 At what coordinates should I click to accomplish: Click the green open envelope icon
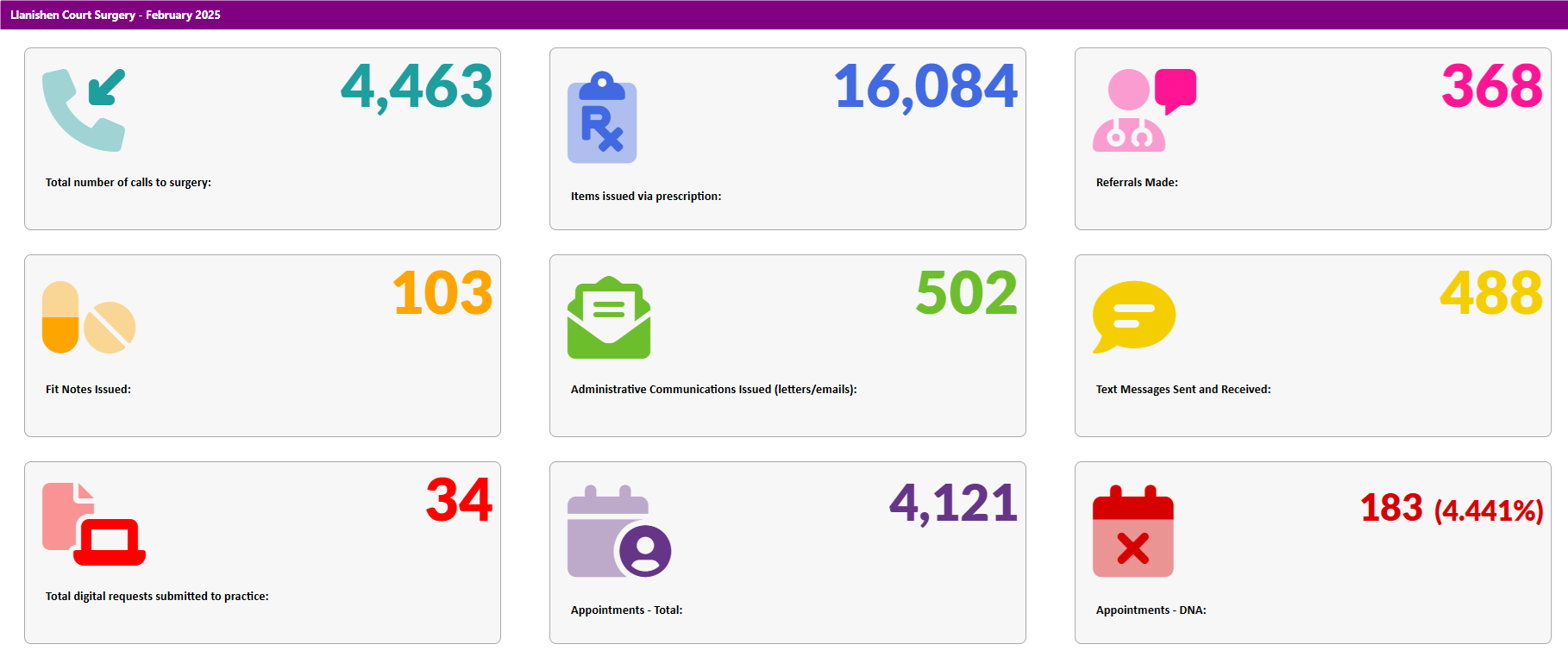pyautogui.click(x=609, y=317)
